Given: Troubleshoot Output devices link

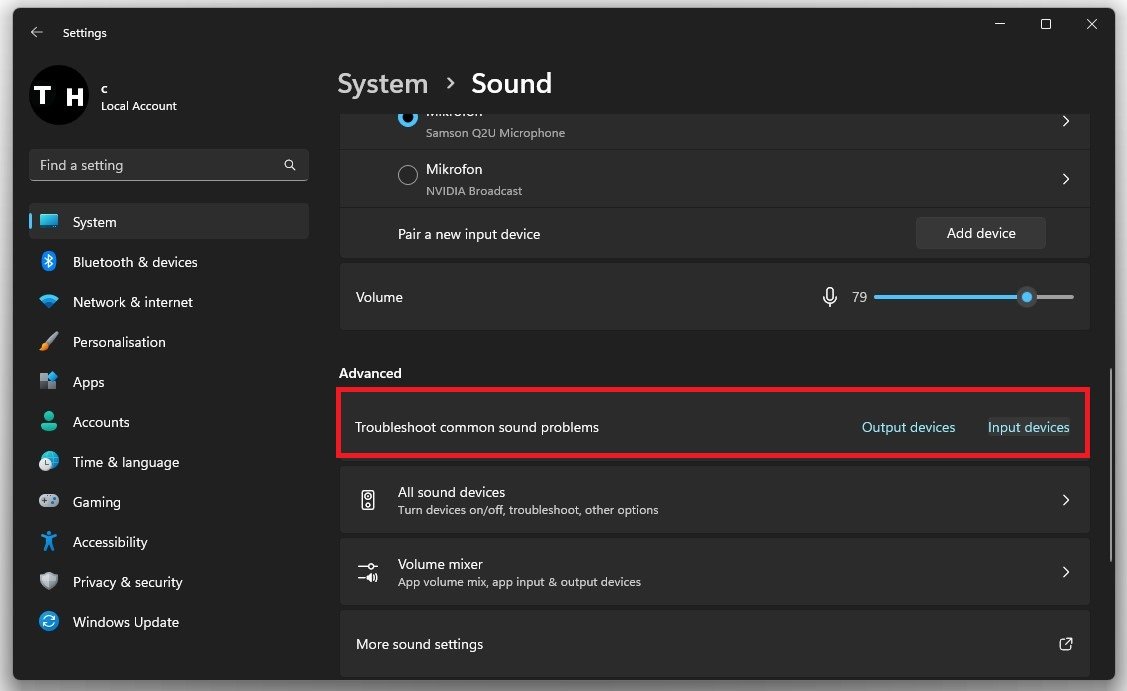Looking at the screenshot, I should pyautogui.click(x=908, y=427).
